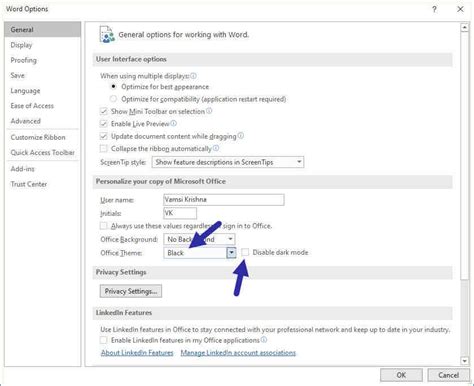Open the Help question mark icon

[x=434, y=9]
